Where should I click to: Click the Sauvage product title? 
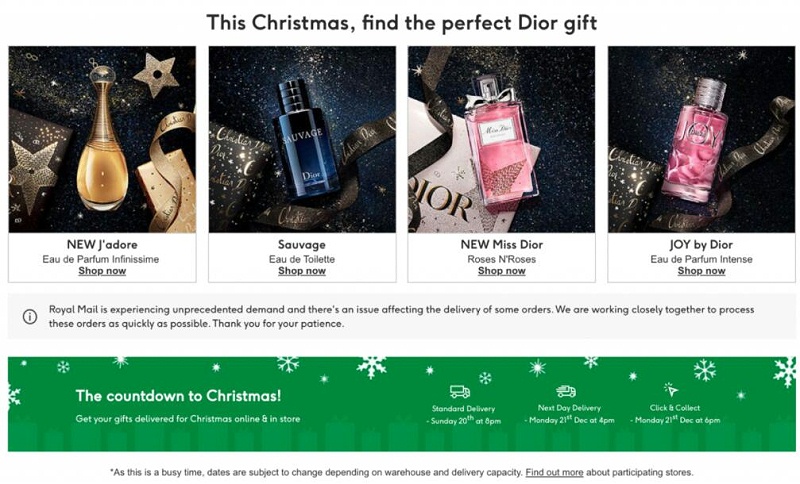[302, 245]
